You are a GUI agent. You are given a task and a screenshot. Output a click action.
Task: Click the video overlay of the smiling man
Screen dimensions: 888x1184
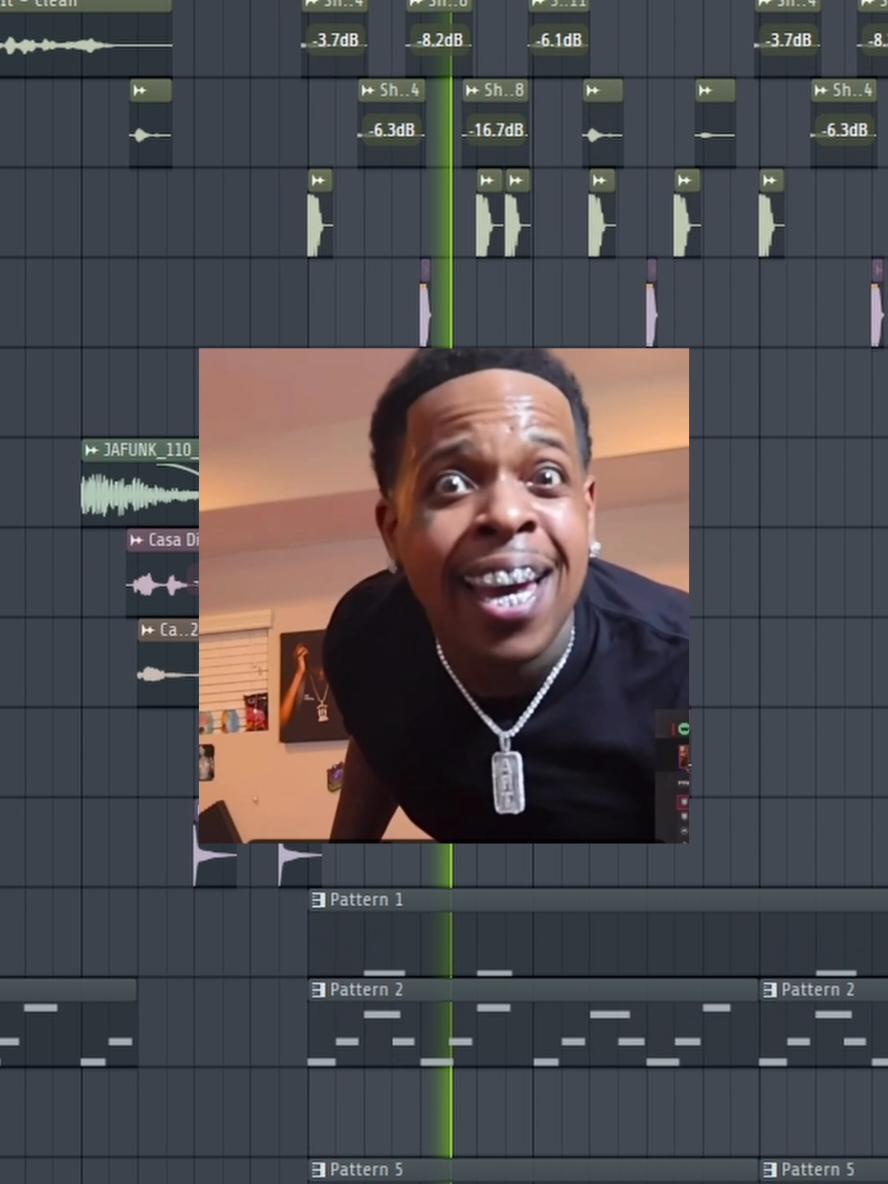pos(444,595)
